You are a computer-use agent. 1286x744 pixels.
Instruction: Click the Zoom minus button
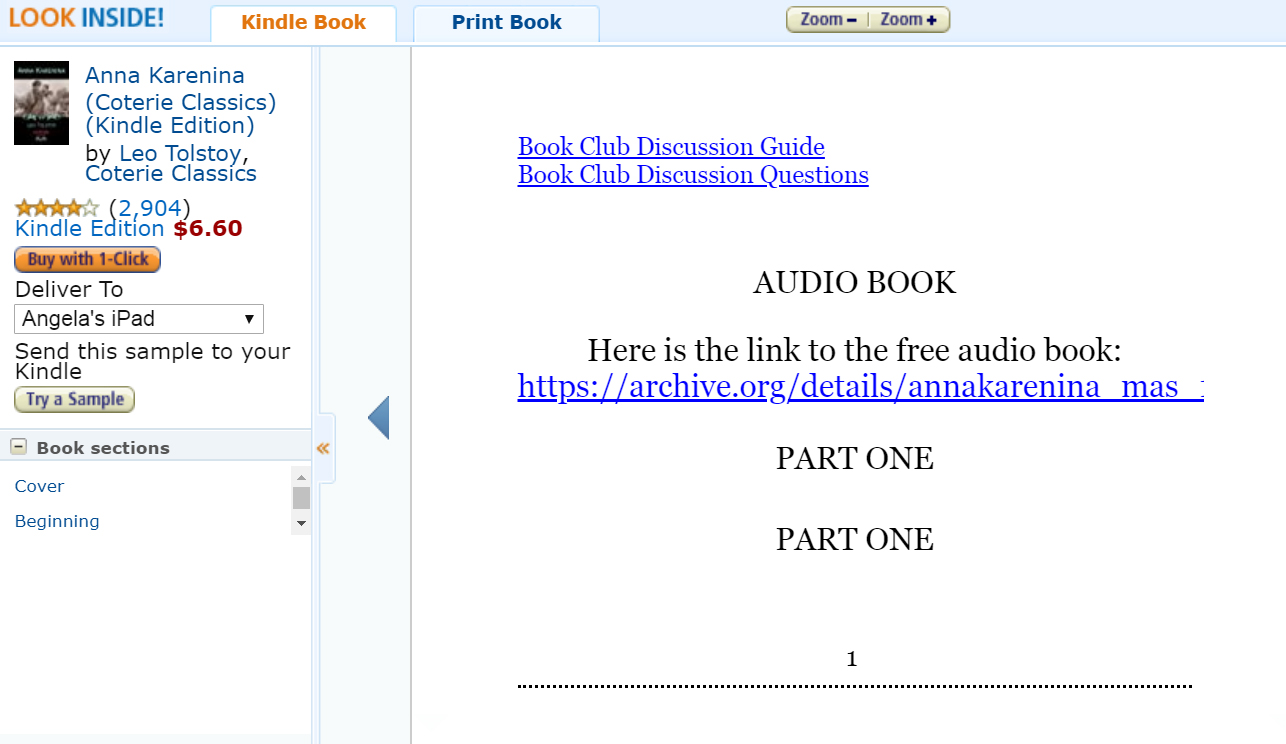(x=828, y=20)
